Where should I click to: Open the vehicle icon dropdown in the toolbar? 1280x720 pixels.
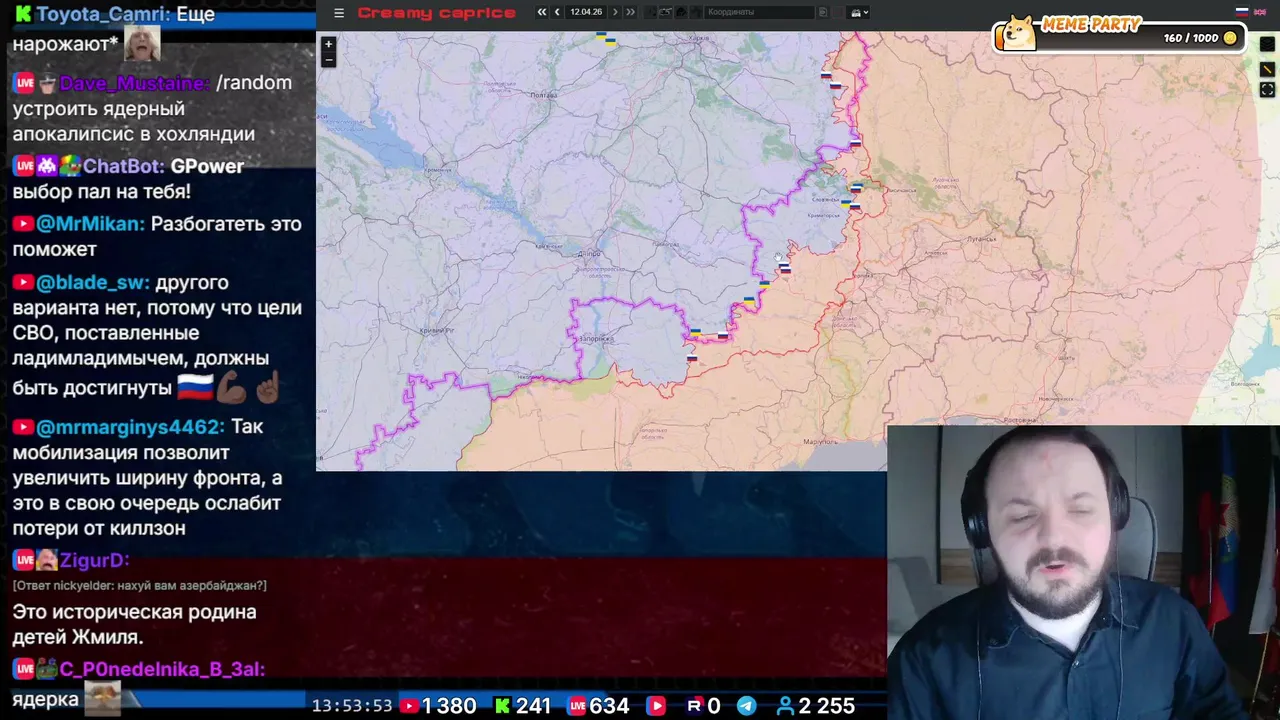pos(859,12)
